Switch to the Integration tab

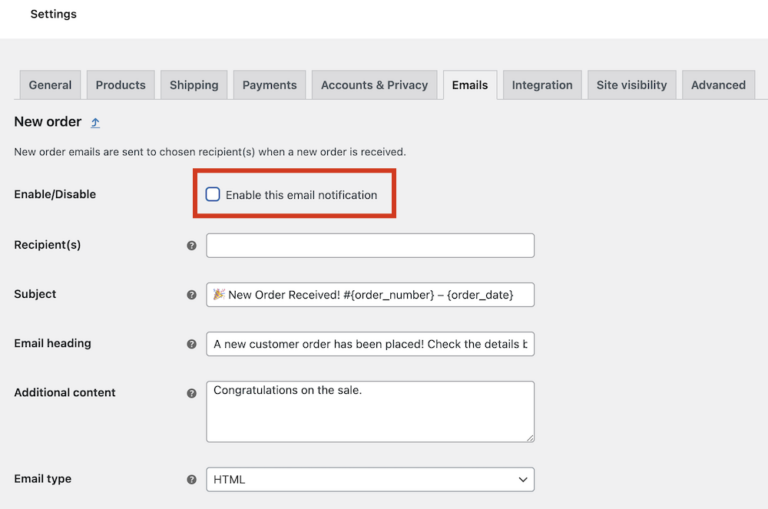point(542,85)
